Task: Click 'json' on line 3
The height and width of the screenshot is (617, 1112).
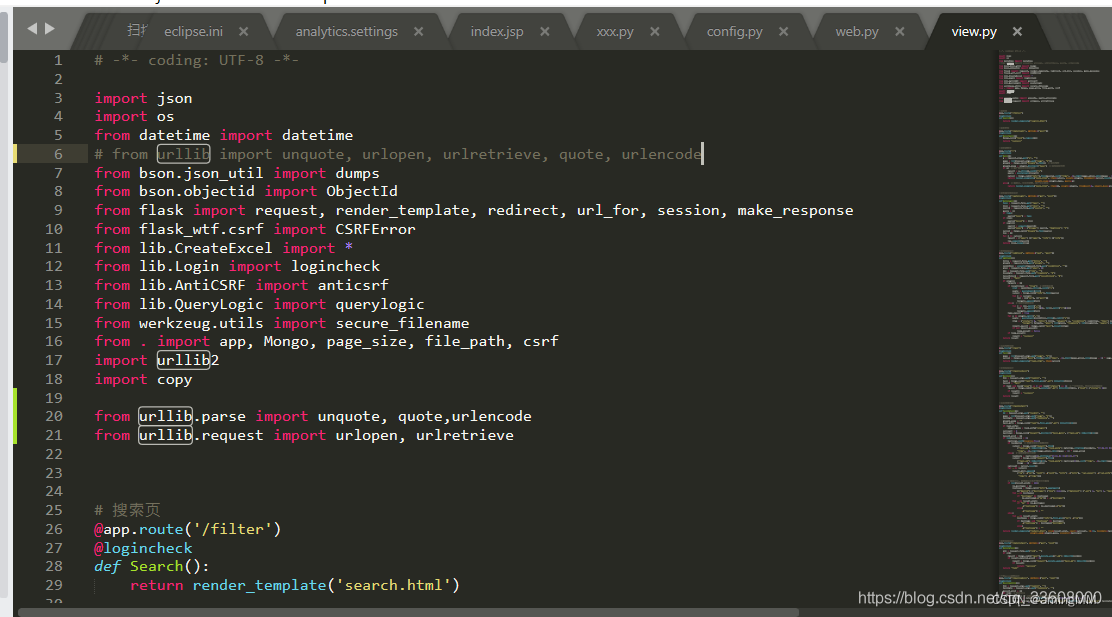Action: 174,99
